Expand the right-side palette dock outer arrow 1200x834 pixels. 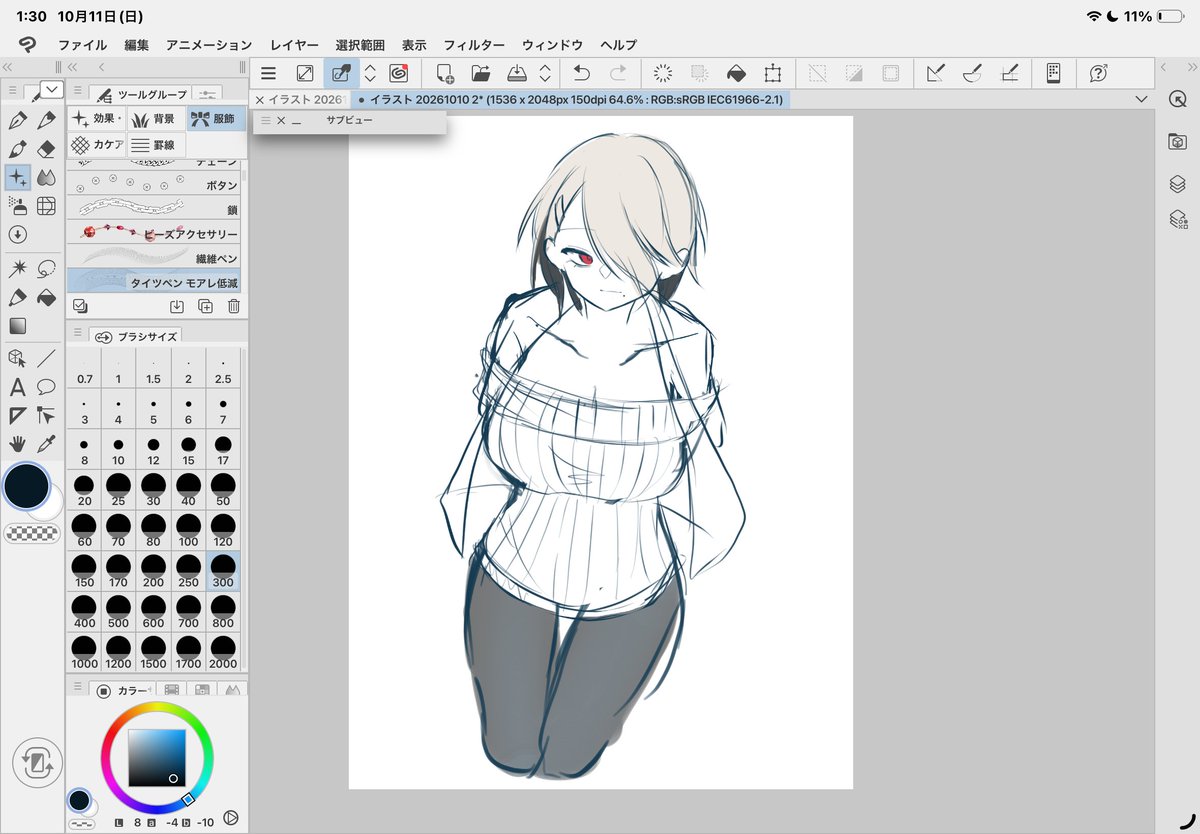[x=1191, y=66]
